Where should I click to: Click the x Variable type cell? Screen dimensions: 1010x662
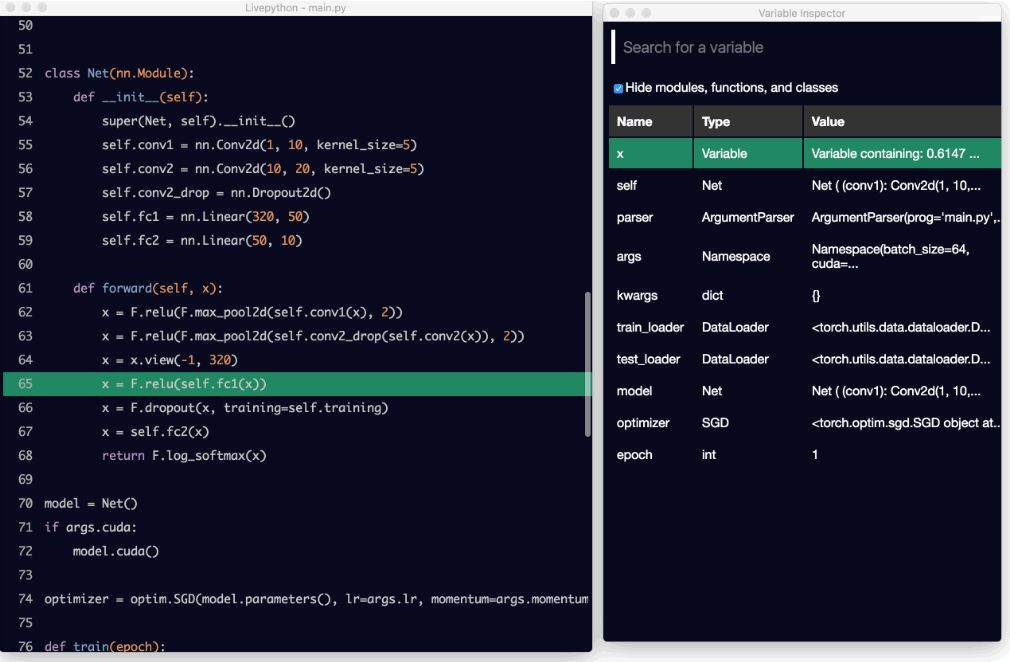pyautogui.click(x=748, y=154)
